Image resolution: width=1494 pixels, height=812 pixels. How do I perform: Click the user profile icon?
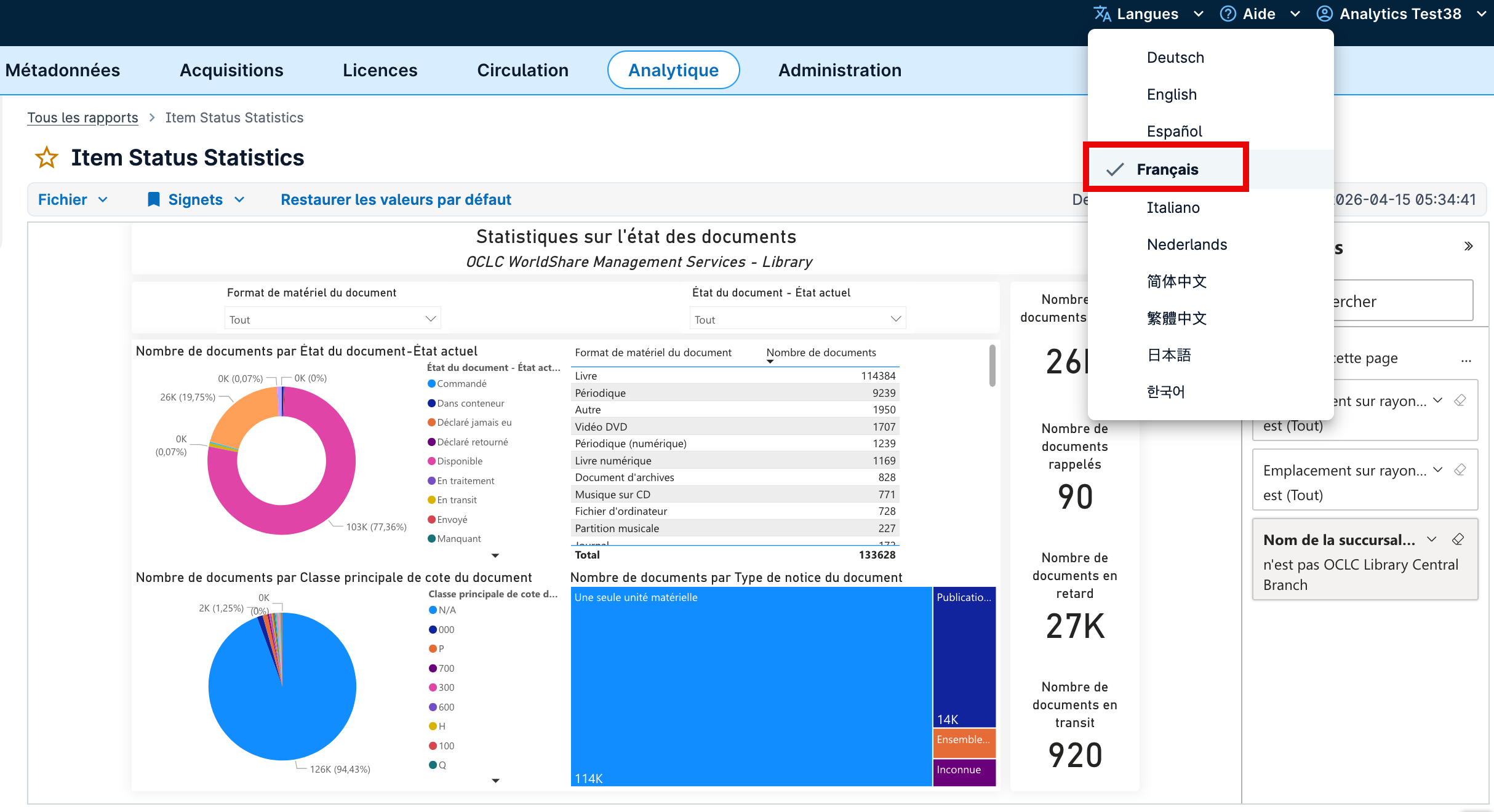(1325, 14)
